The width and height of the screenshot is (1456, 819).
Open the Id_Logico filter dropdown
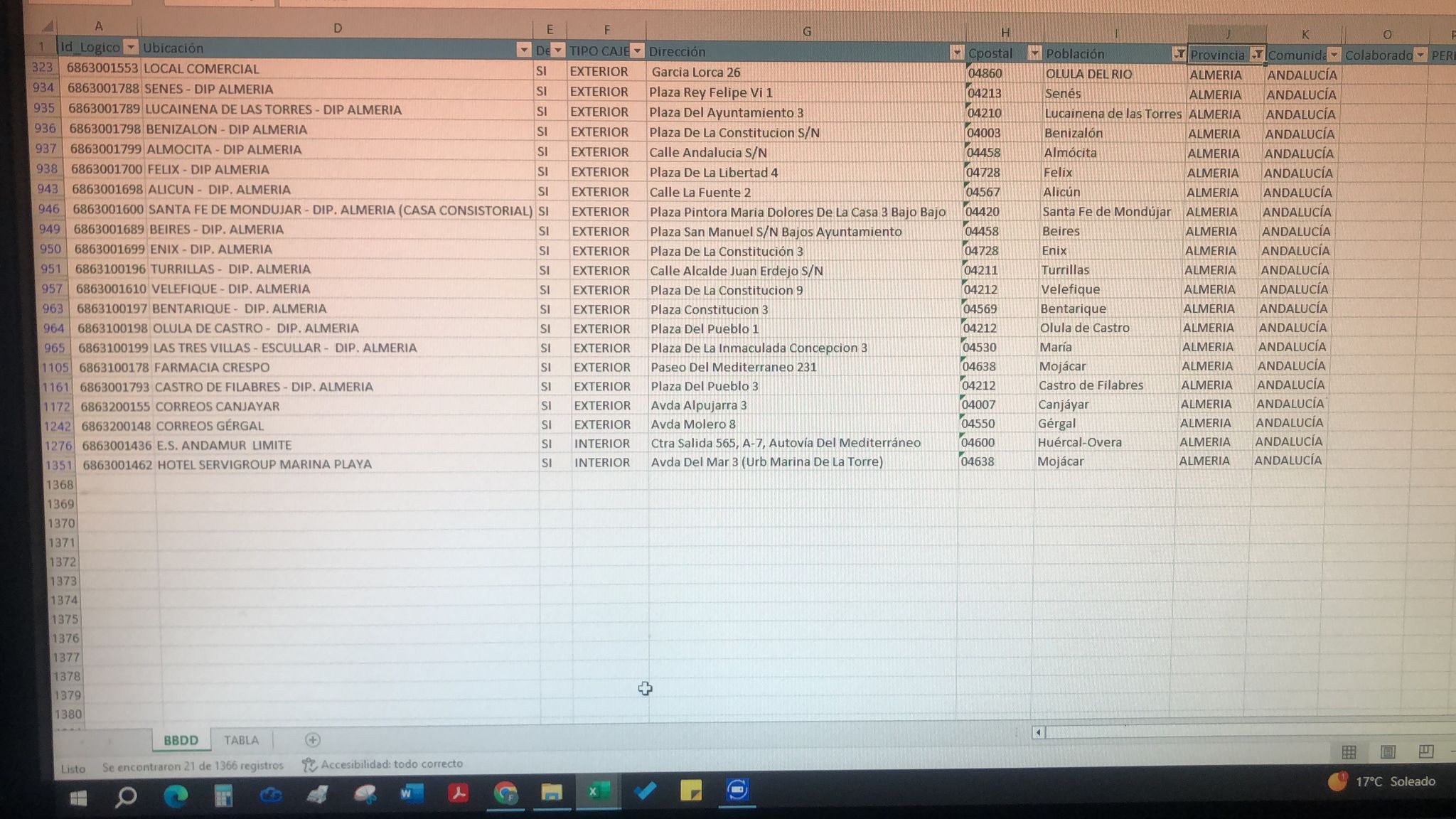130,48
